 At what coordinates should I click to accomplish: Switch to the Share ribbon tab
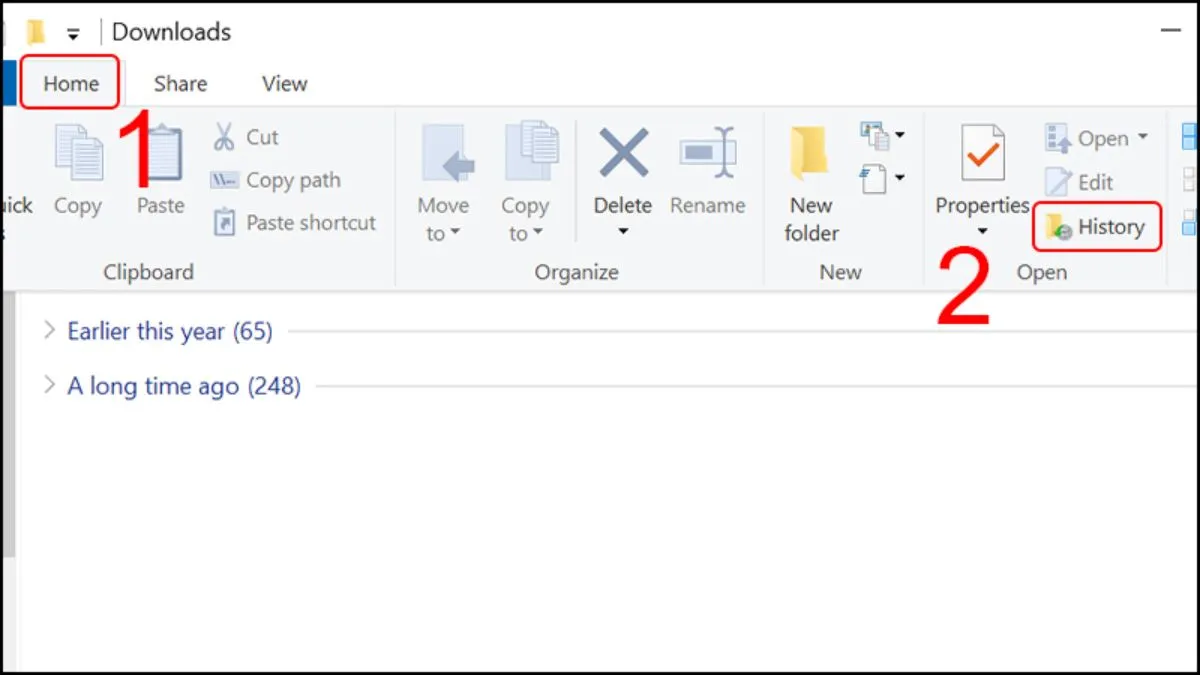coord(179,83)
